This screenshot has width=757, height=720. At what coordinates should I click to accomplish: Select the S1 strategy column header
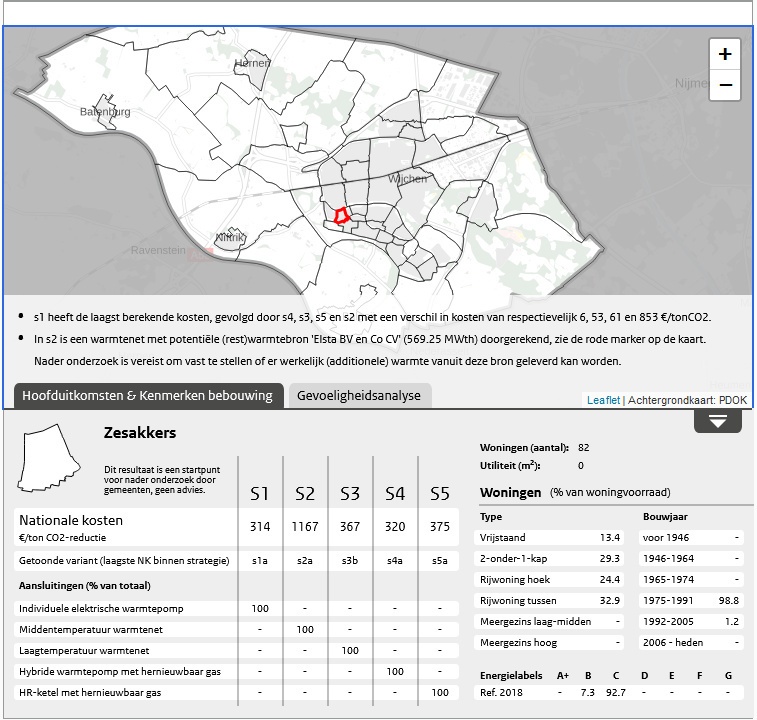[259, 494]
